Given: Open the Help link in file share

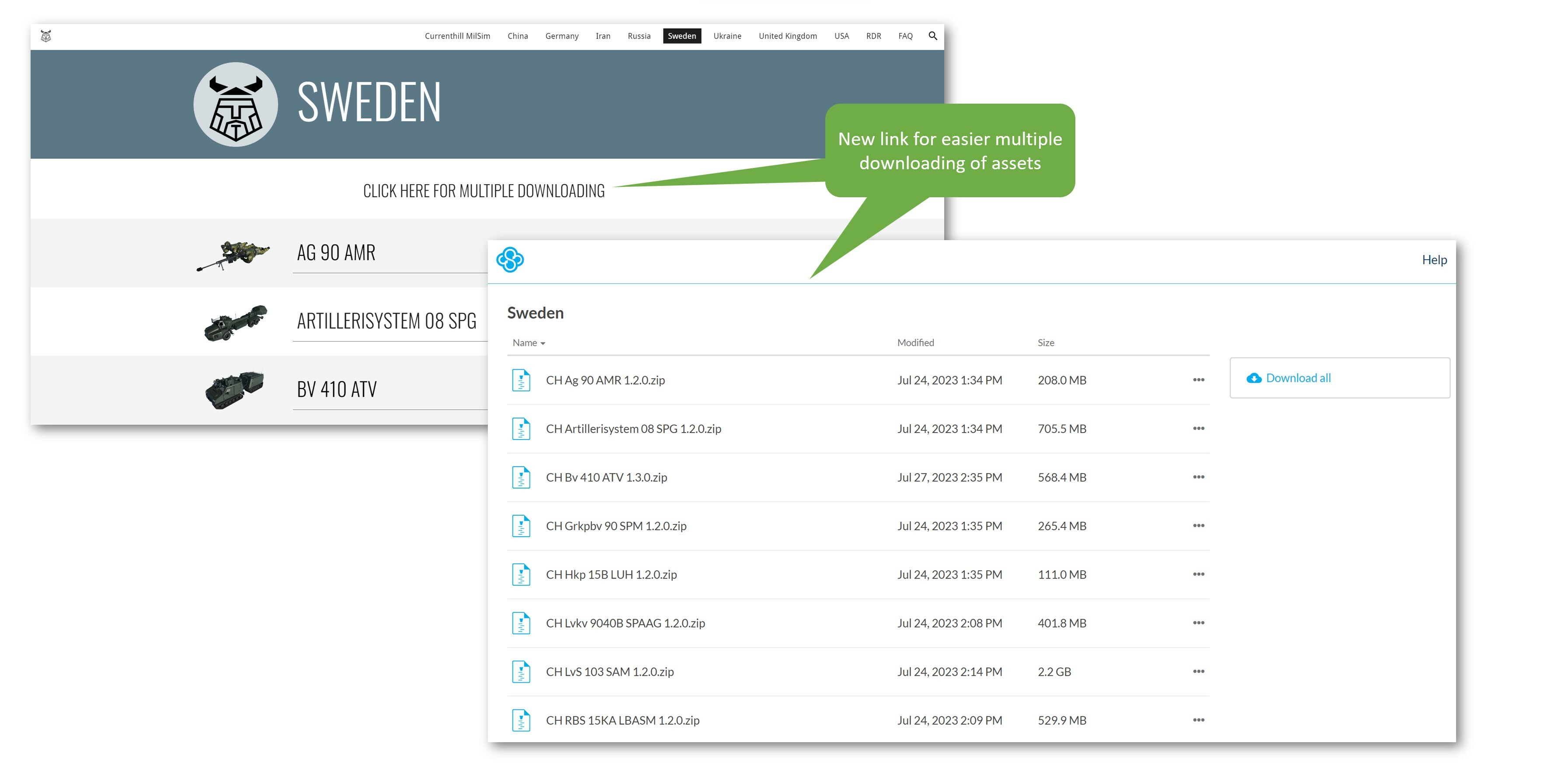Looking at the screenshot, I should pos(1434,260).
